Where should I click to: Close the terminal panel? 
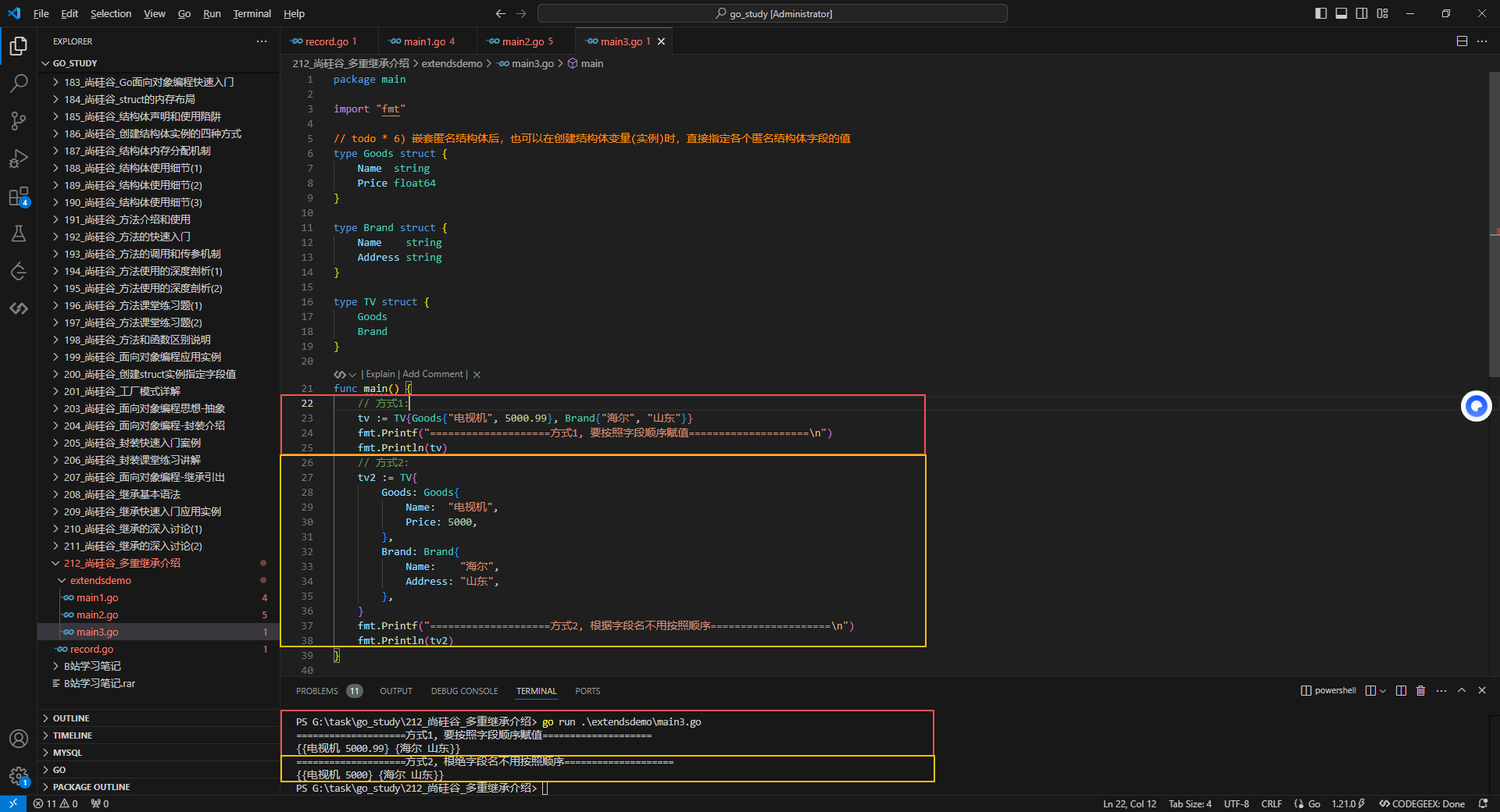(x=1482, y=691)
